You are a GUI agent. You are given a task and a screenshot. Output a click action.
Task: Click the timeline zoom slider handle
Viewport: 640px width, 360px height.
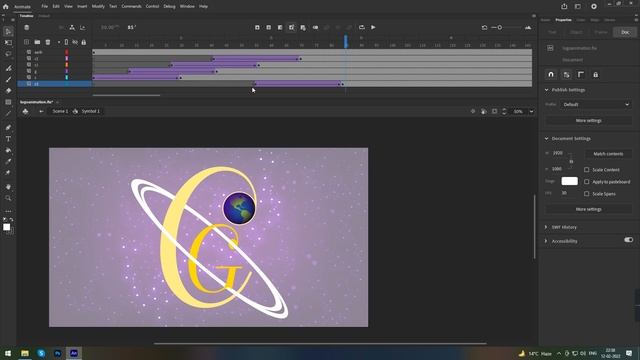(x=500, y=27)
